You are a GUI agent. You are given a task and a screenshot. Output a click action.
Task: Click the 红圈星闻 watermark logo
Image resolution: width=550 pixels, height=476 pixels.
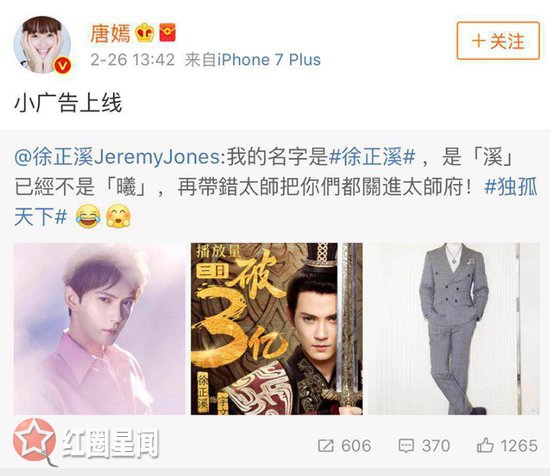tap(86, 443)
